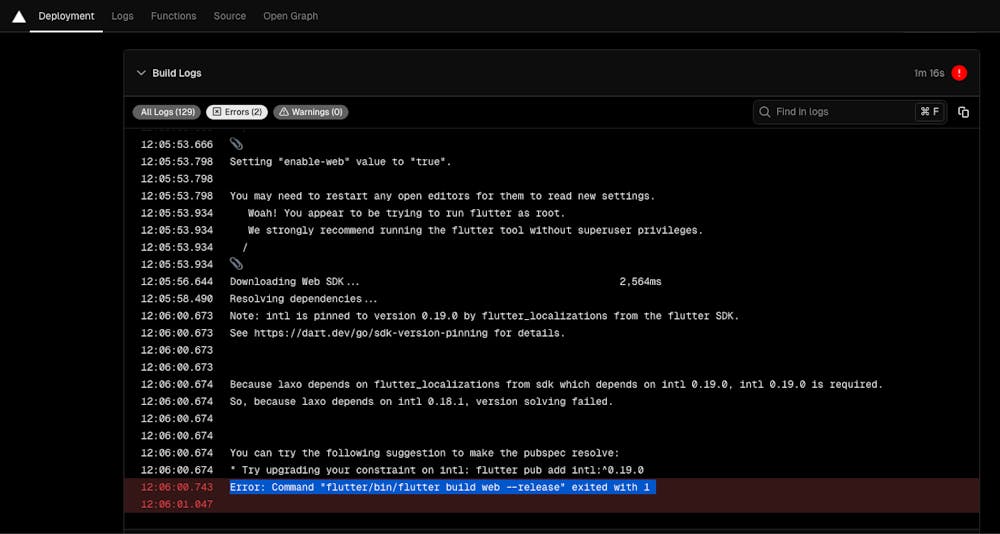Click the 12:05:58.490 timestamp
This screenshot has height=534, width=1000.
(177, 299)
